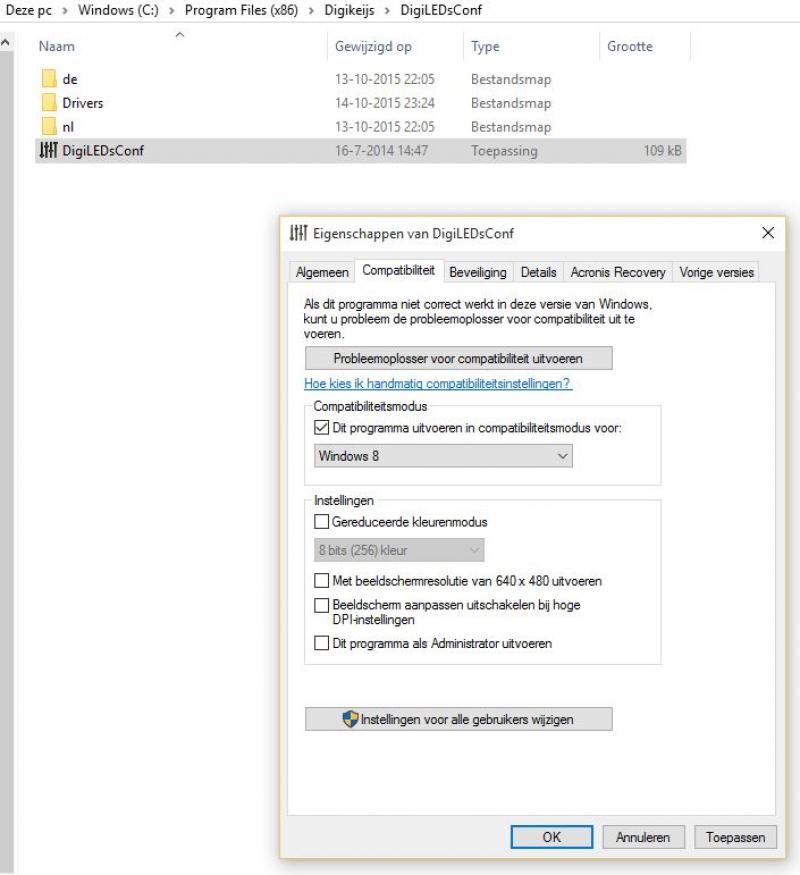Open the Acronis Recovery tab
The width and height of the screenshot is (800, 875).
click(x=618, y=272)
